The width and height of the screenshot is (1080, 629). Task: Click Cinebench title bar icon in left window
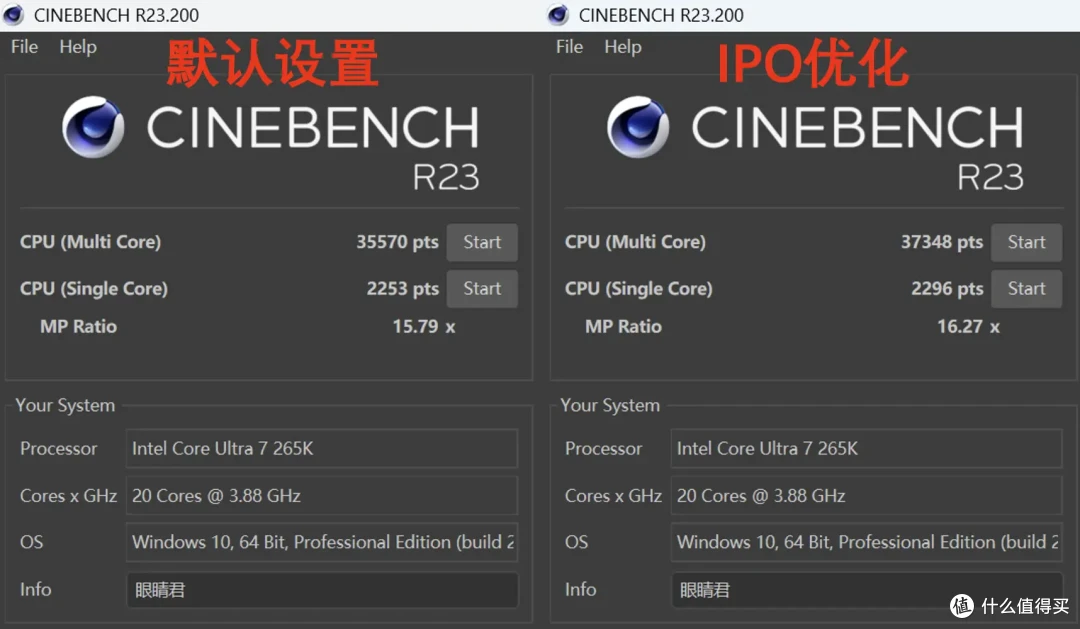(x=13, y=14)
